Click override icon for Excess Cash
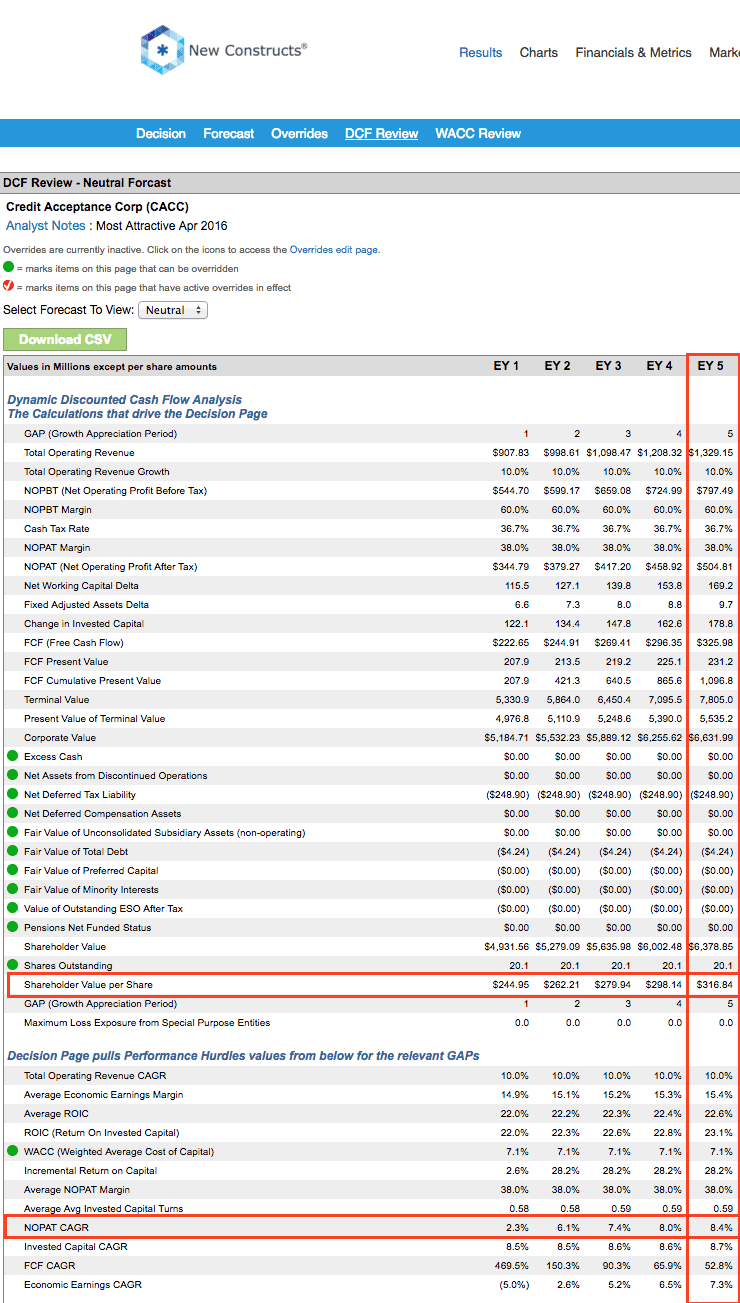The image size is (740, 1303). pos(12,756)
